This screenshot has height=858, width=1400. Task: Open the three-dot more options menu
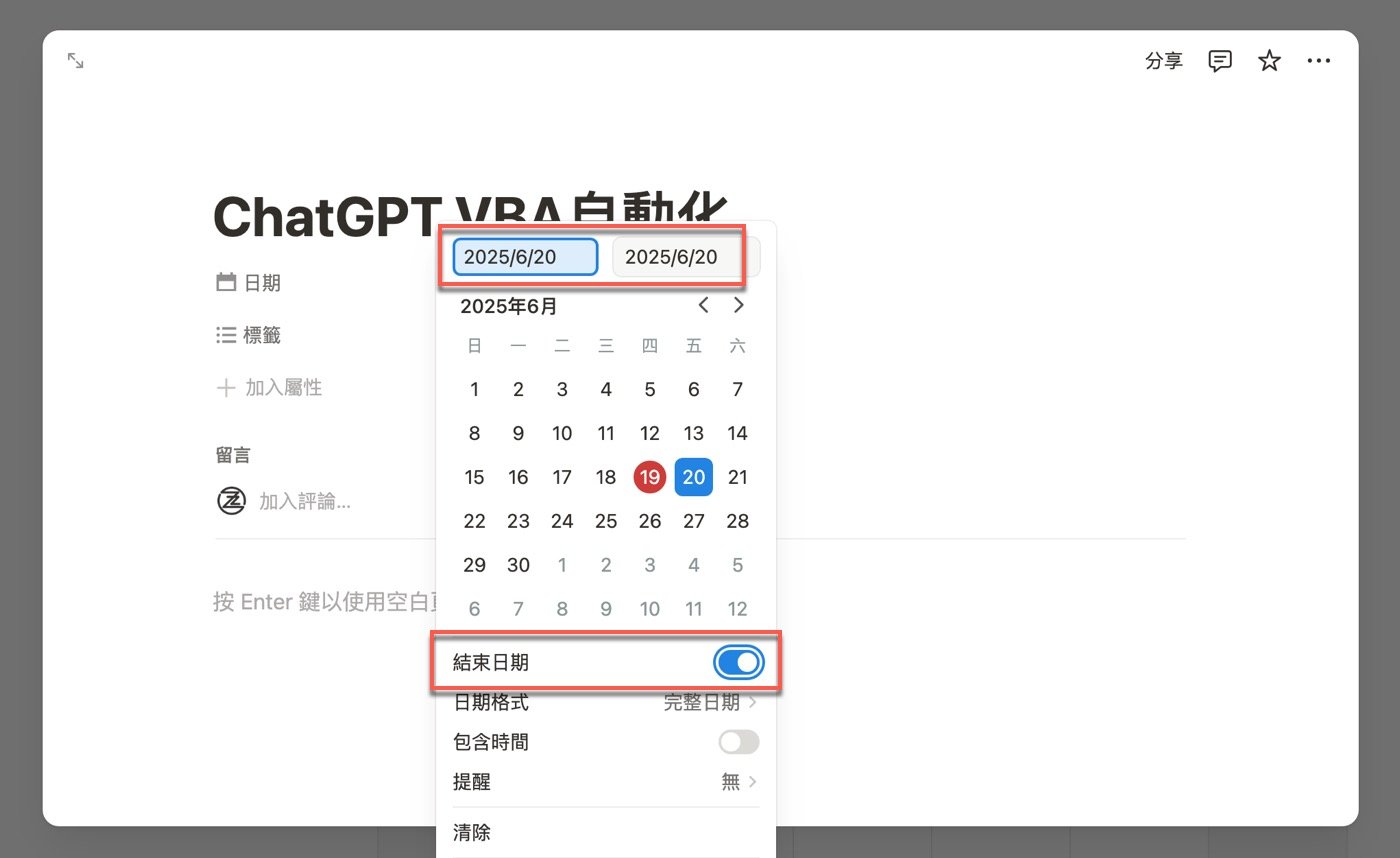[1319, 61]
